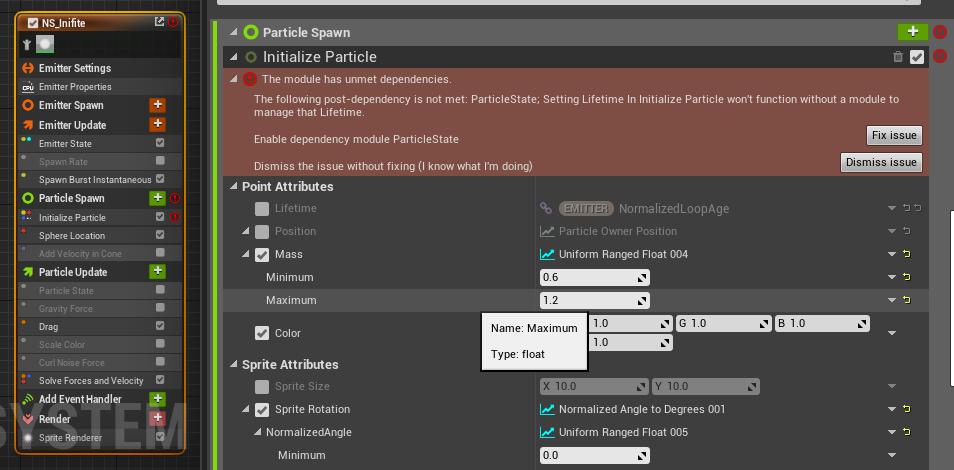The height and width of the screenshot is (470, 954).
Task: Uncheck the Color attribute checkbox
Action: click(x=262, y=333)
